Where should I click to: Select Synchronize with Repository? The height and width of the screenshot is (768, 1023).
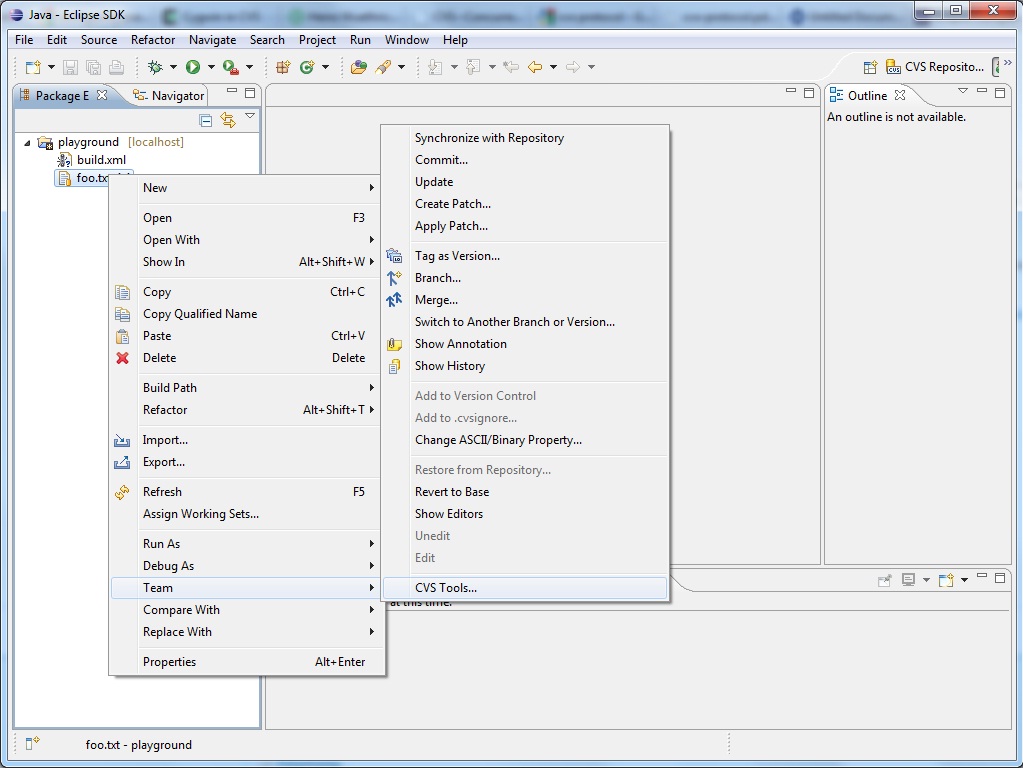525,138
